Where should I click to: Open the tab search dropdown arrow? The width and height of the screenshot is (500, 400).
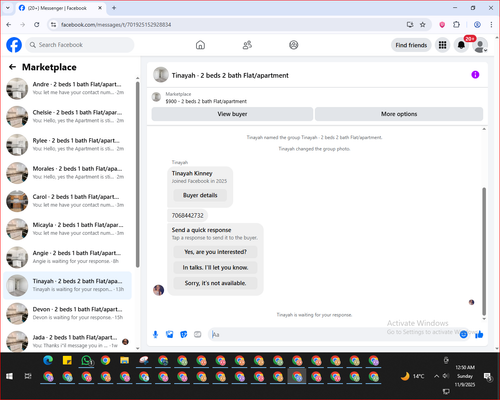(8, 8)
